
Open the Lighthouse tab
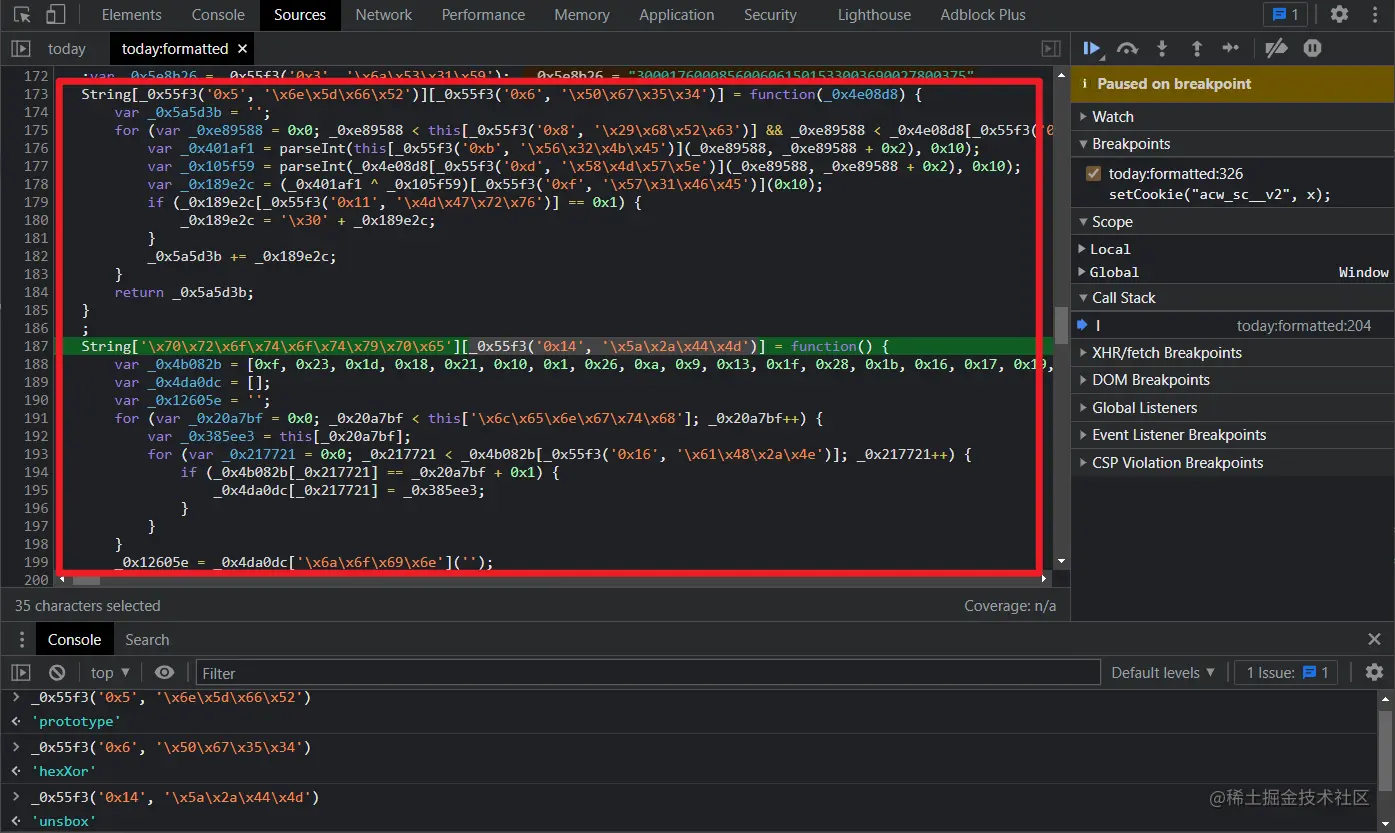coord(874,15)
